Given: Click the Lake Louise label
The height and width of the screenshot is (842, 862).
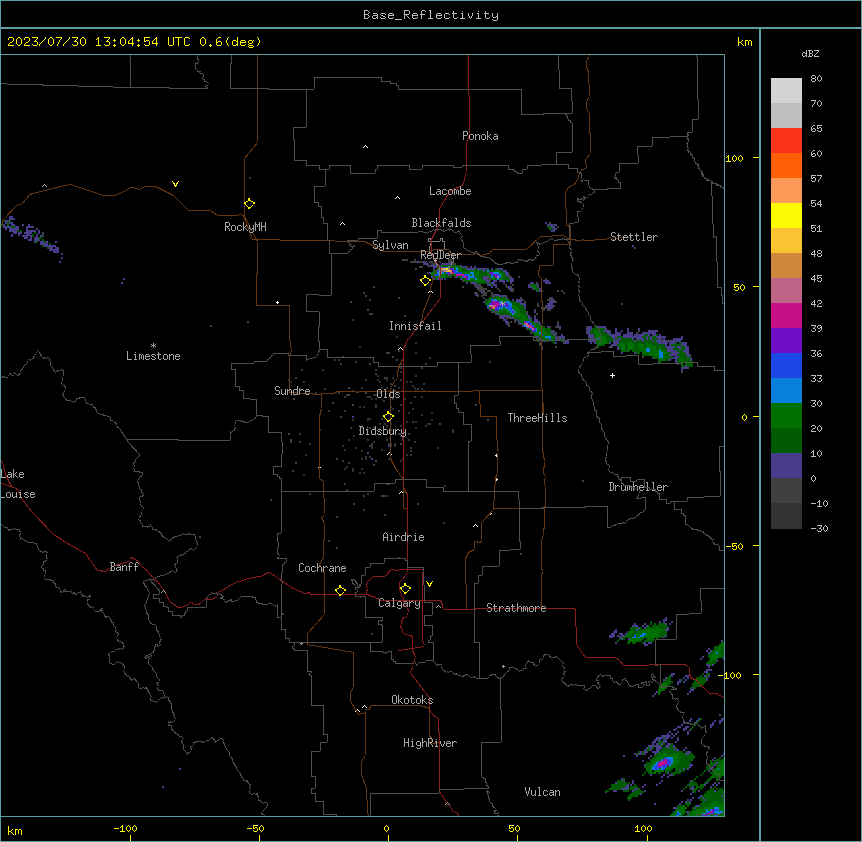Looking at the screenshot, I should pyautogui.click(x=18, y=484).
